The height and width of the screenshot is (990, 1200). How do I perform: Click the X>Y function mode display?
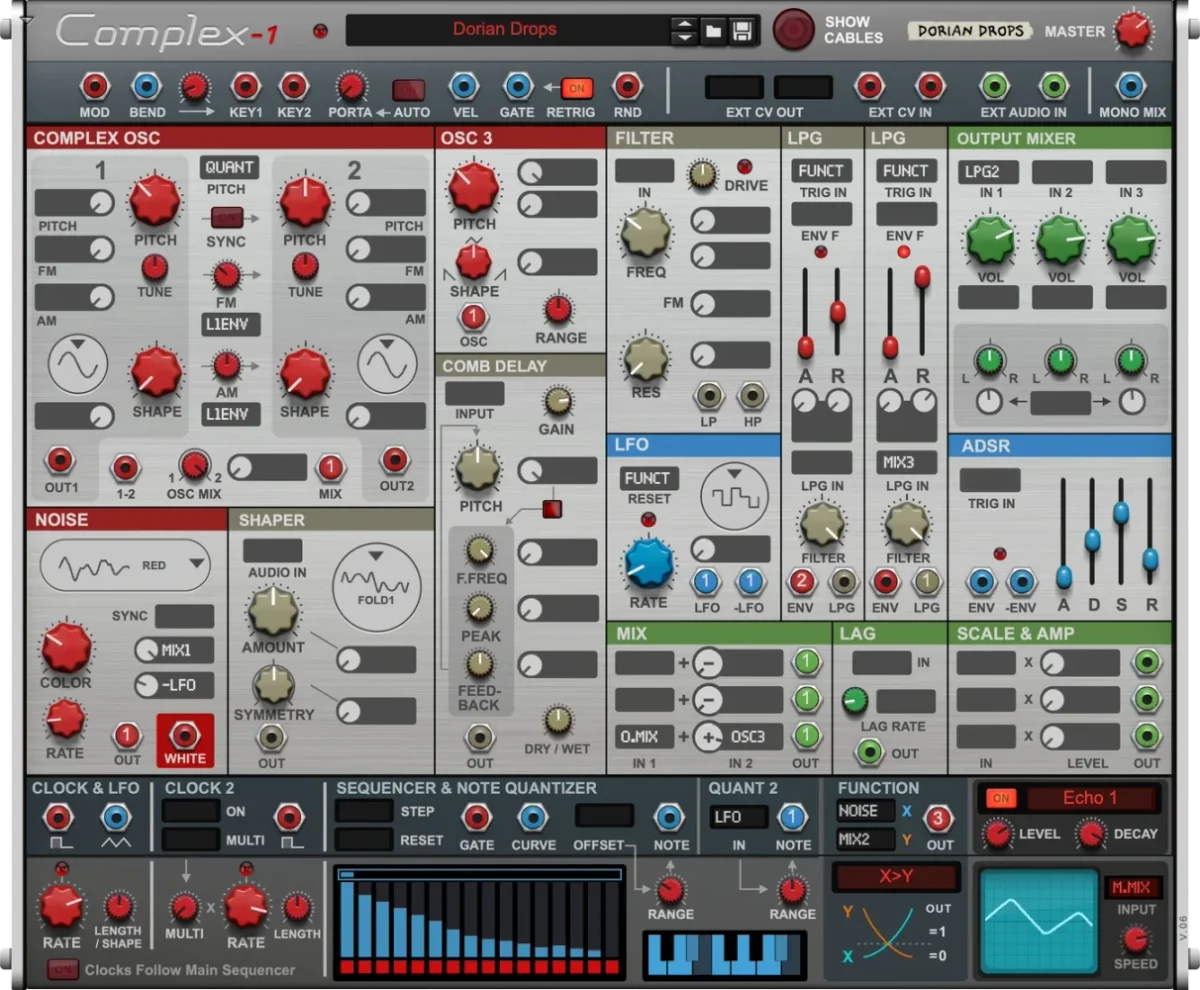pos(897,877)
